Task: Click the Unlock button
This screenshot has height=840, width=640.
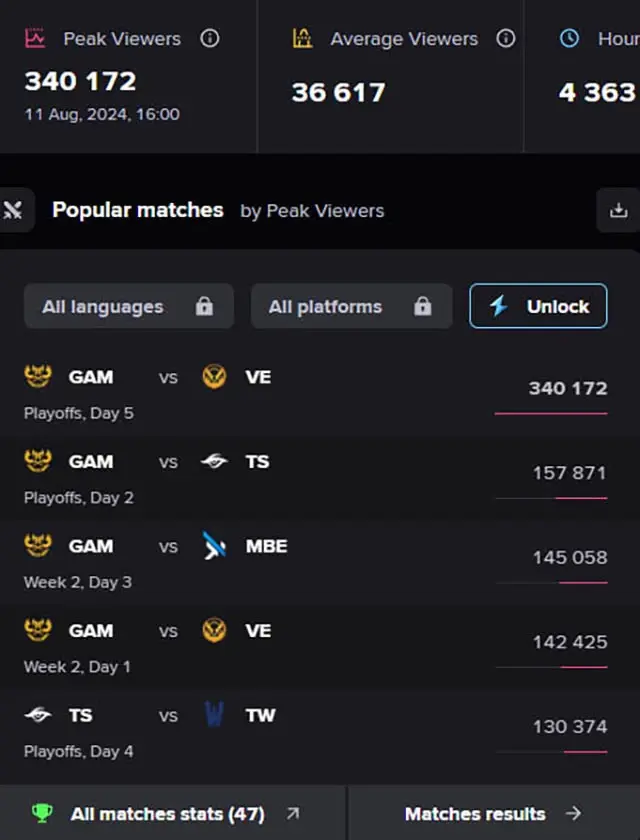Action: pyautogui.click(x=538, y=306)
